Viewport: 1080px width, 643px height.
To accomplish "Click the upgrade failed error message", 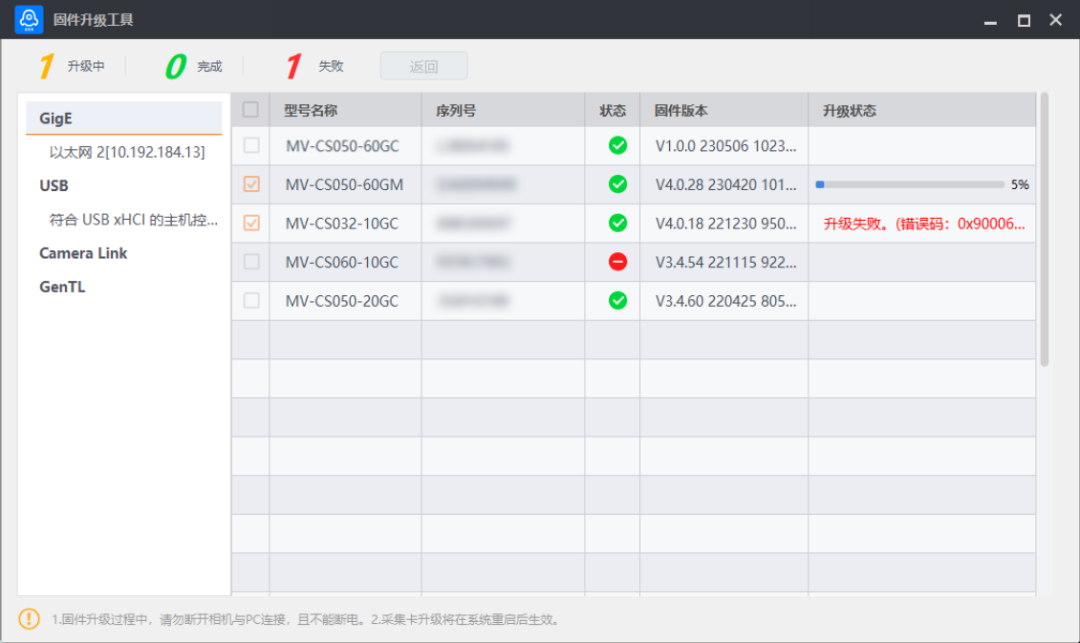I will tap(923, 224).
